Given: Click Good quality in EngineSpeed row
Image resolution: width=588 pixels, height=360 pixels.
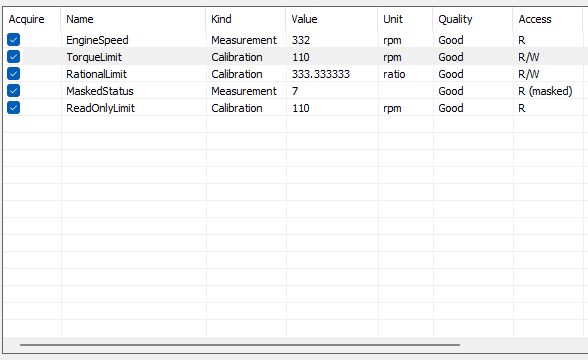Looking at the screenshot, I should [451, 40].
